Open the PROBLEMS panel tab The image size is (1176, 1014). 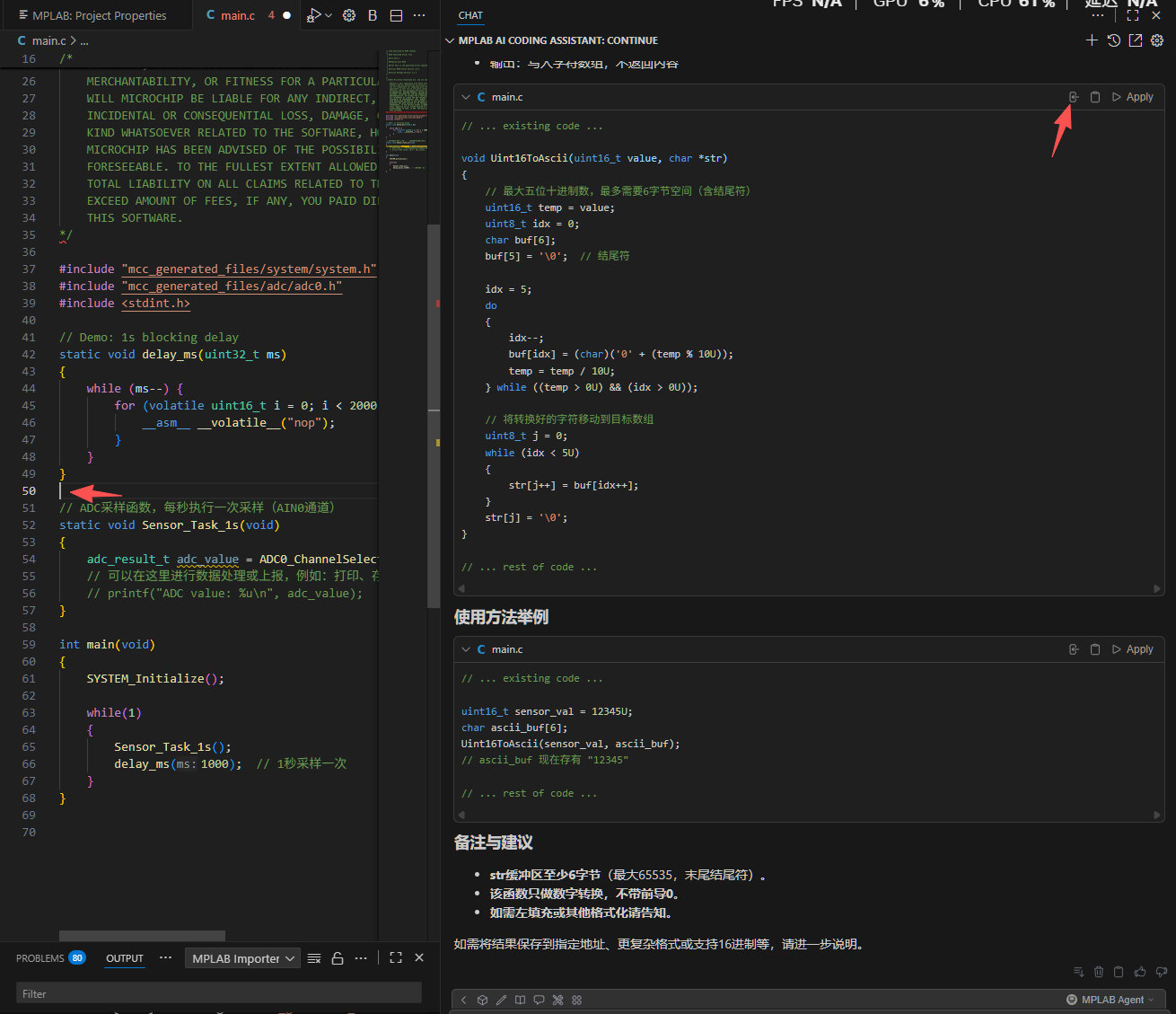(50, 958)
